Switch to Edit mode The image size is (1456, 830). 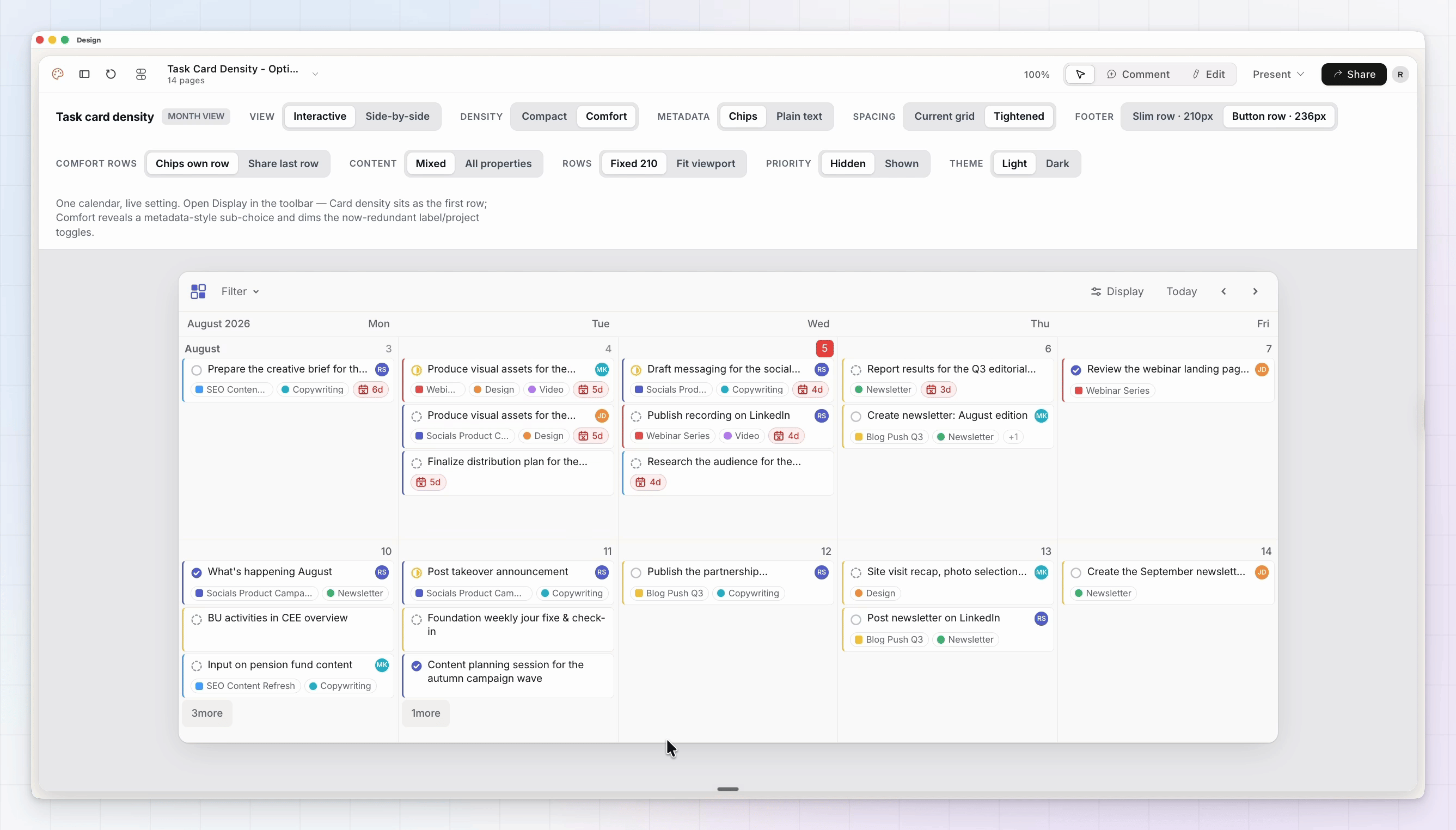click(x=1208, y=75)
